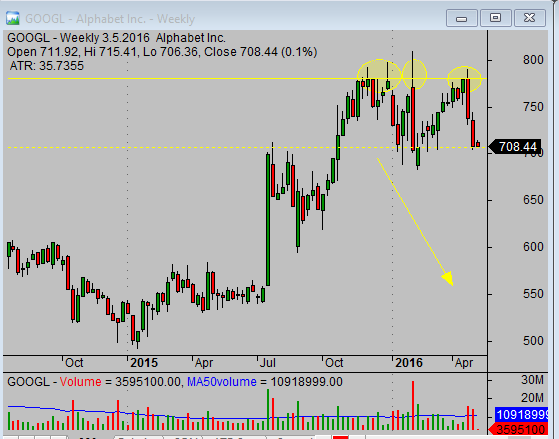Click the 550 price axis label
Image resolution: width=559 pixels, height=439 pixels.
[x=533, y=294]
